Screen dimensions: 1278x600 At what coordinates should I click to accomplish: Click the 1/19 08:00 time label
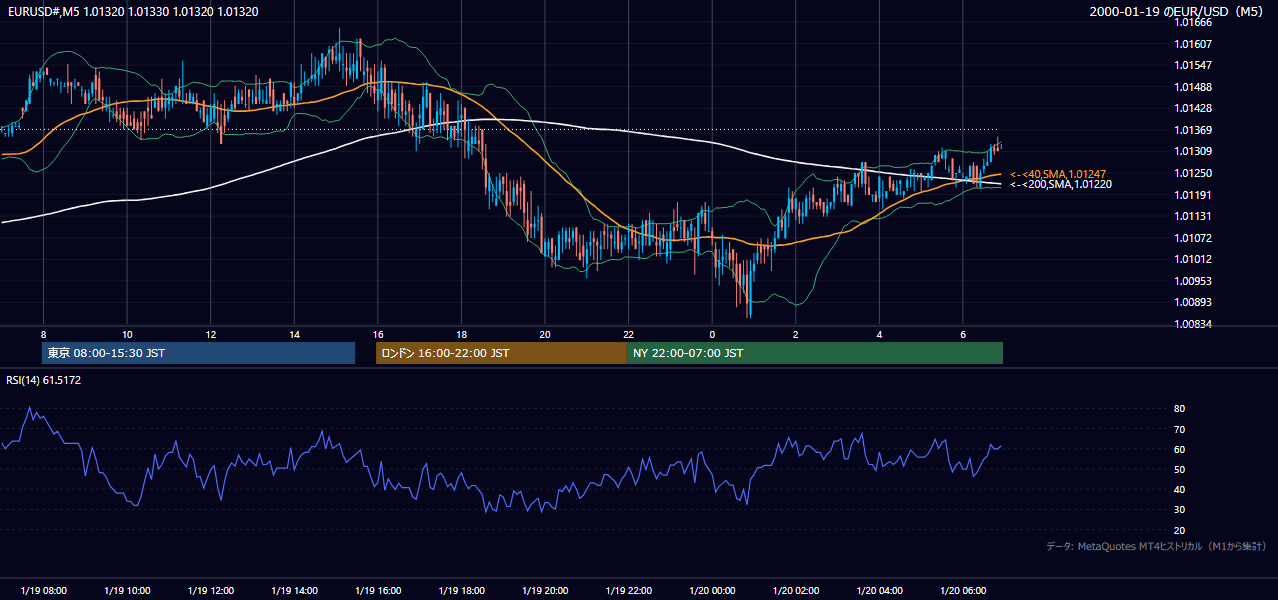(43, 590)
